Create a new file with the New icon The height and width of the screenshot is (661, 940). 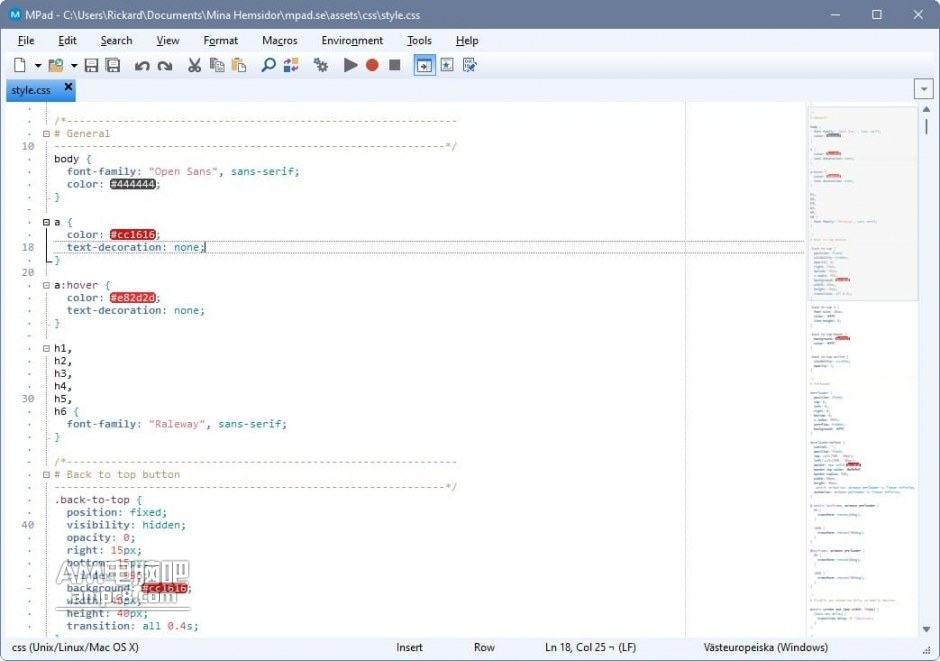pyautogui.click(x=20, y=65)
